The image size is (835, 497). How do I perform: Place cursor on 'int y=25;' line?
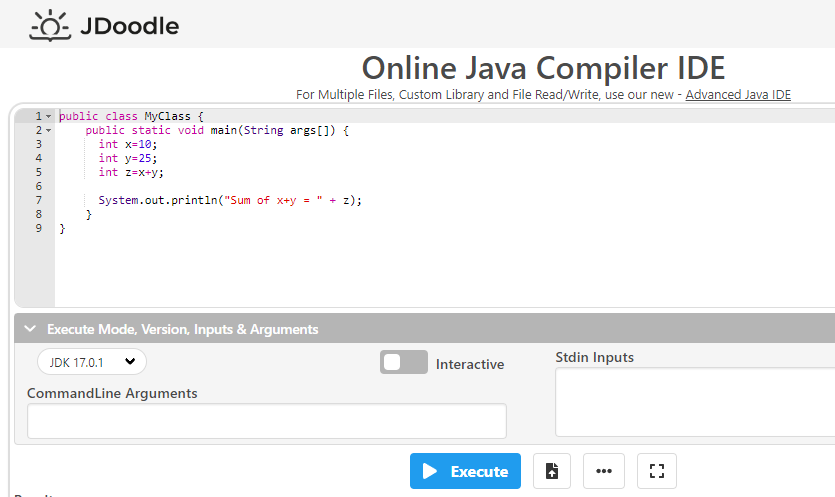(x=128, y=158)
